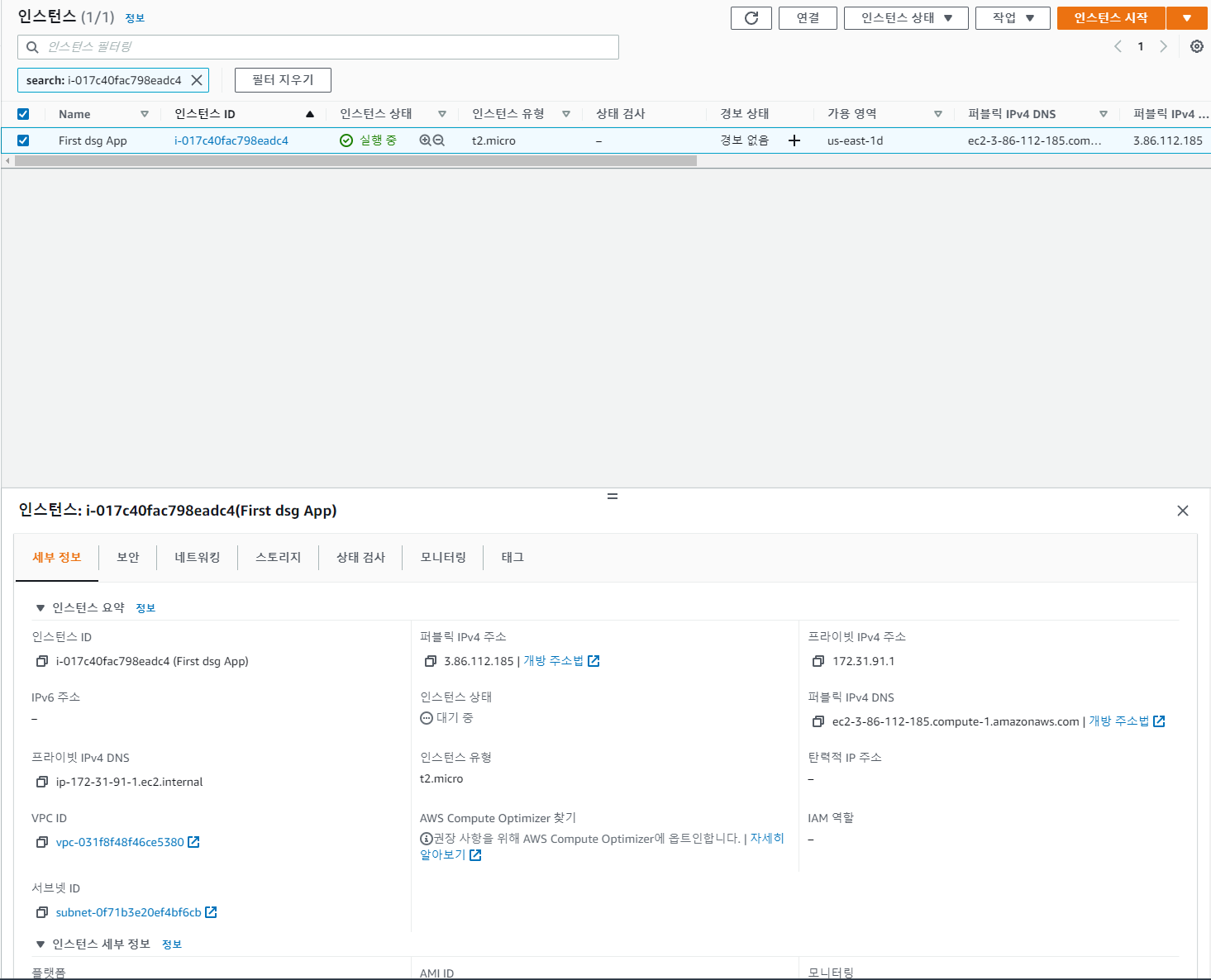Clear filters using 필터 지우기 button

coord(283,79)
